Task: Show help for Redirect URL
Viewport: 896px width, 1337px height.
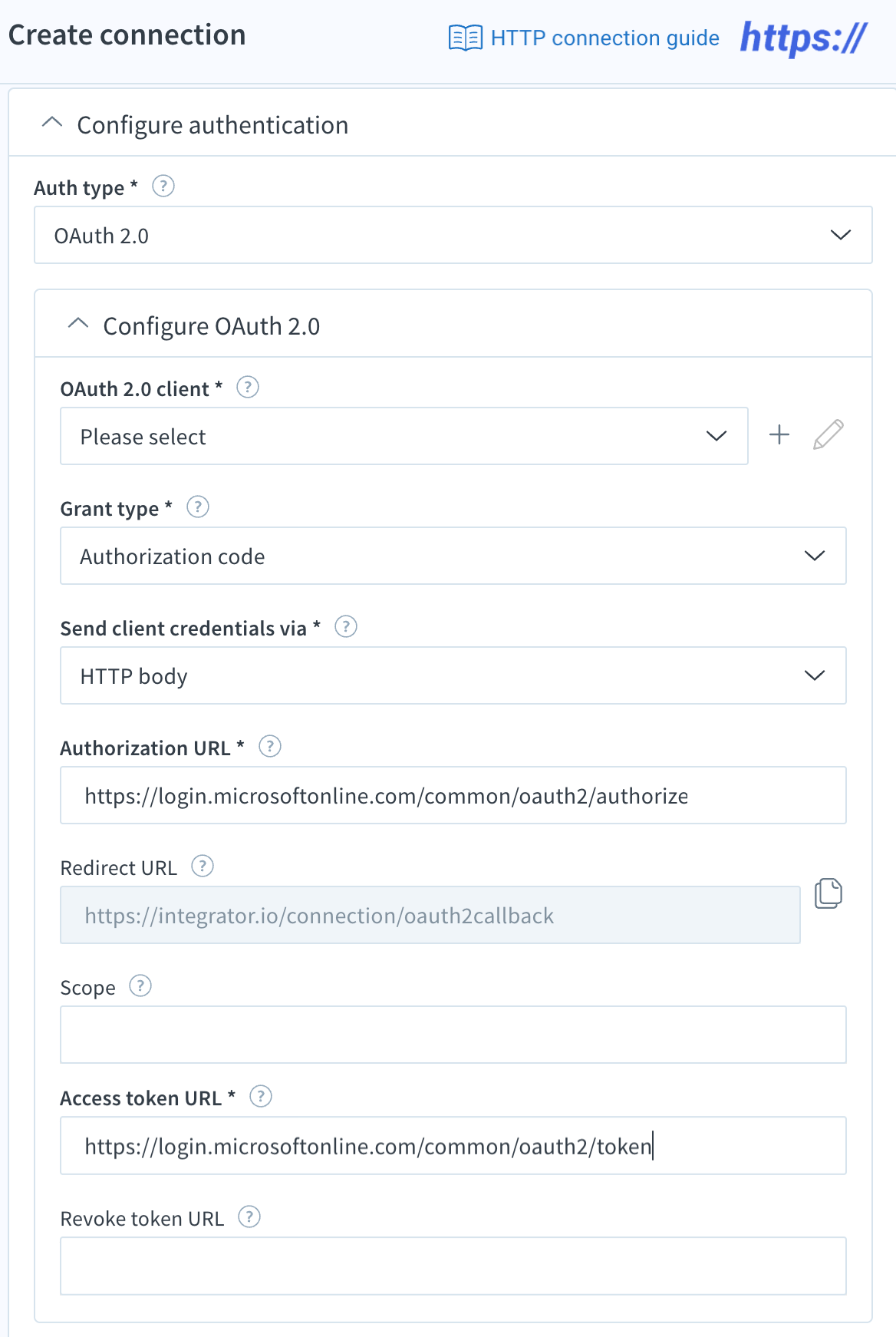Action: [x=203, y=866]
